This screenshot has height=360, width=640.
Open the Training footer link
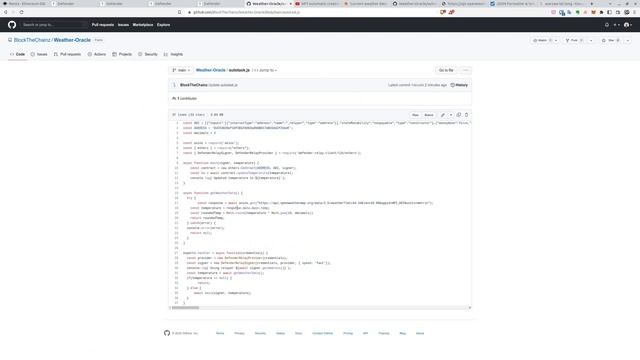pos(384,333)
